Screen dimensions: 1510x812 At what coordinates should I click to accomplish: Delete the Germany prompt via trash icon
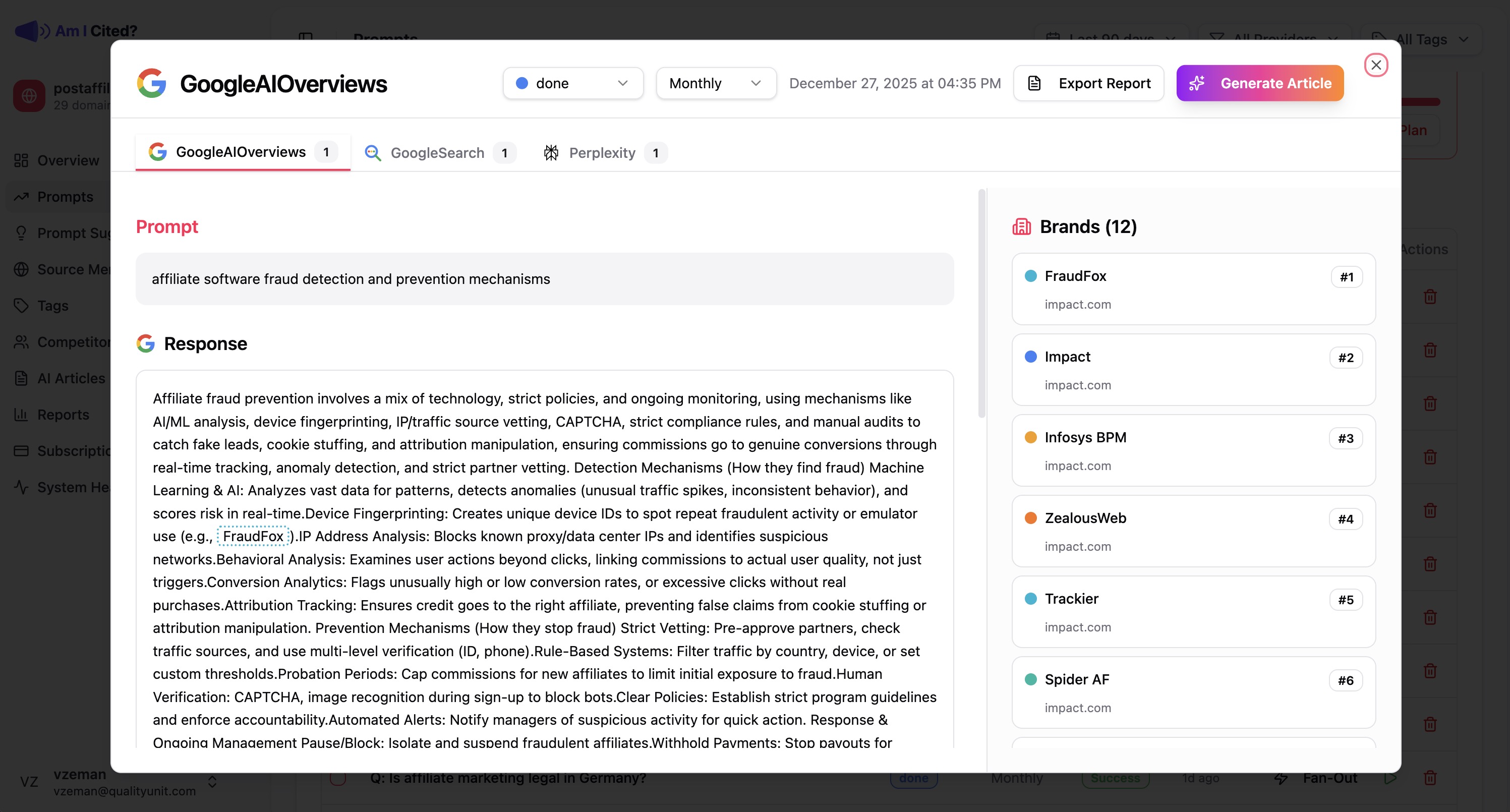(1430, 778)
